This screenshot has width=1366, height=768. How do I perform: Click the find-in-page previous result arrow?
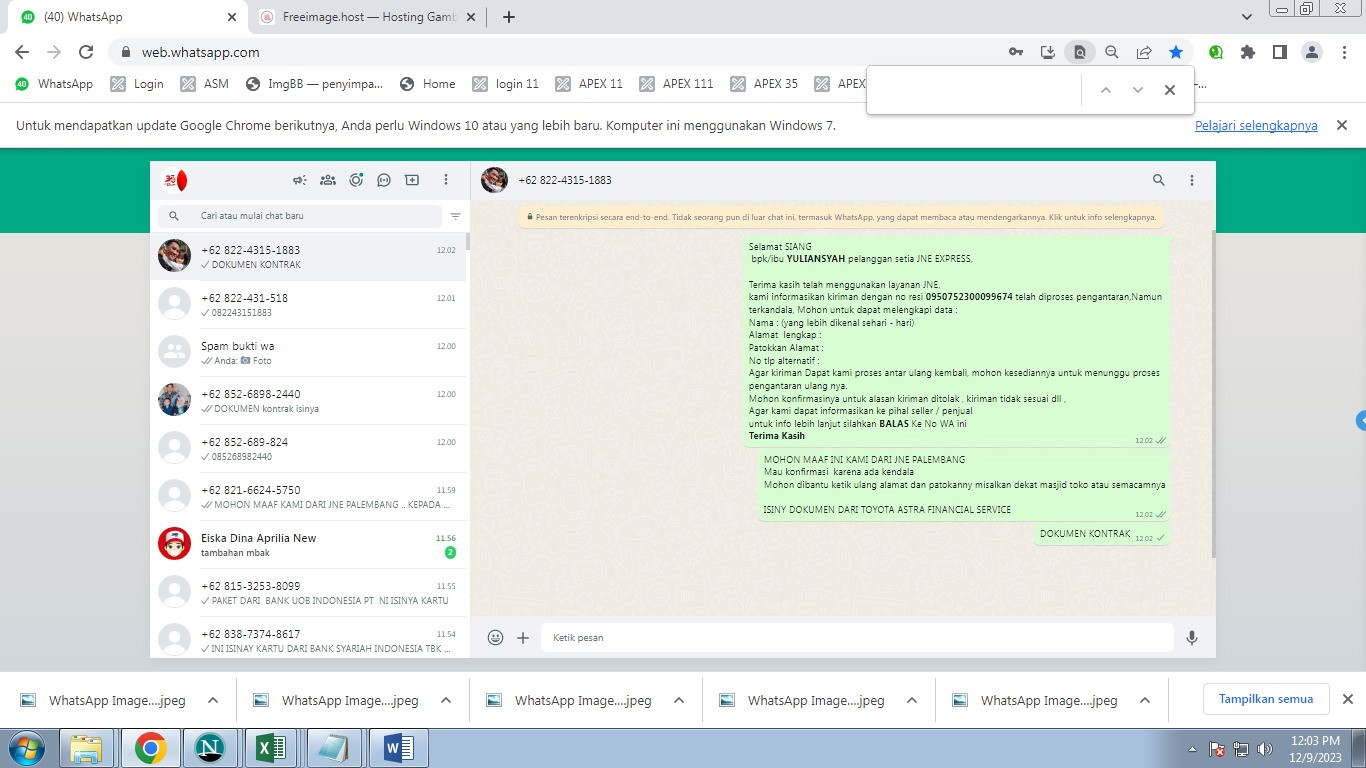(1105, 90)
